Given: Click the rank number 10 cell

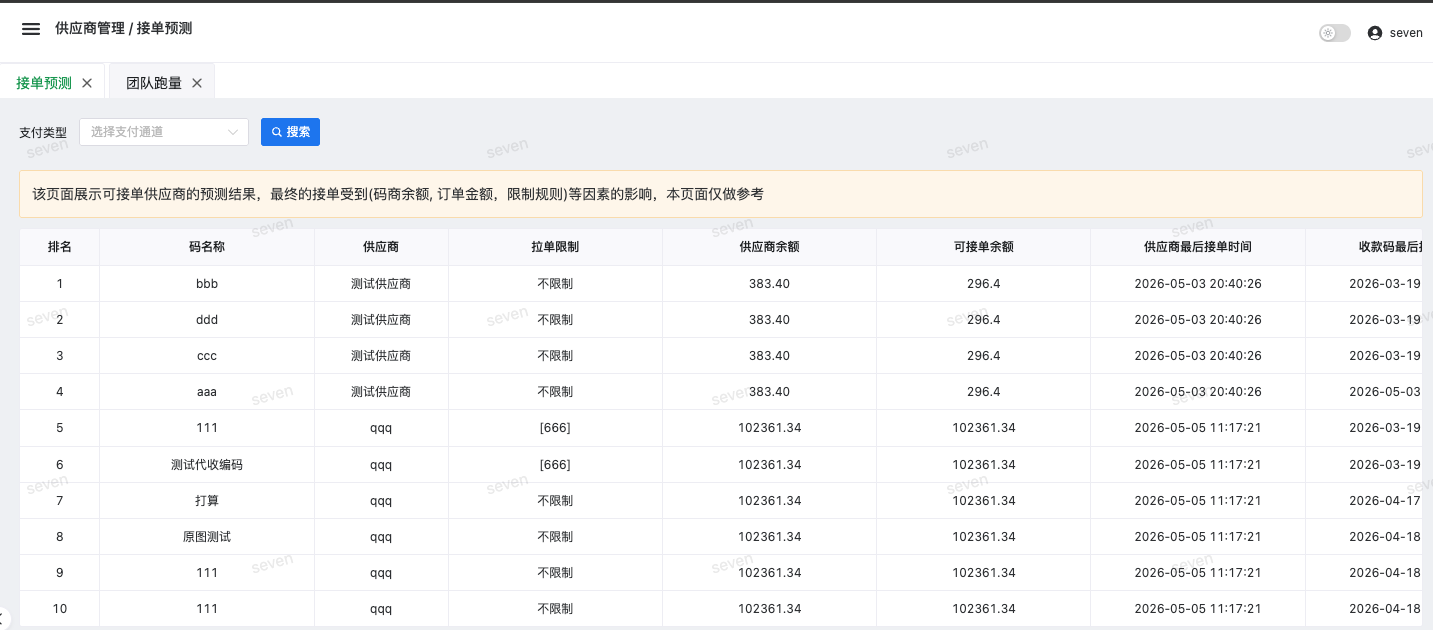Looking at the screenshot, I should (x=60, y=609).
